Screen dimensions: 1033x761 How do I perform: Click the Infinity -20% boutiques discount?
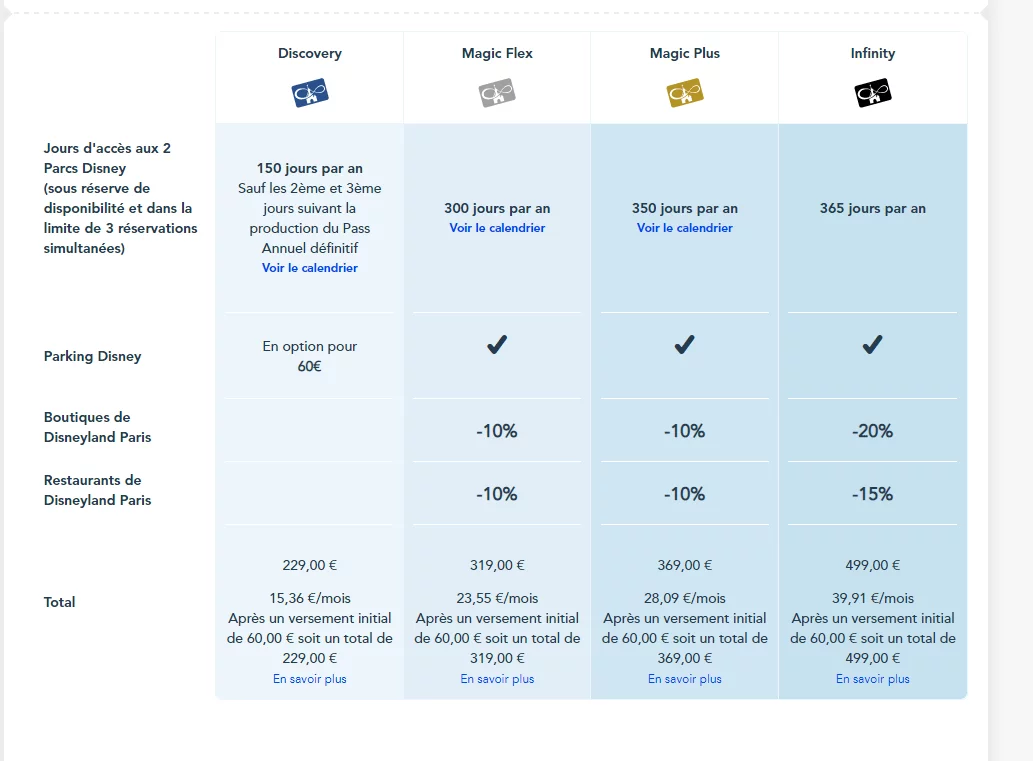click(x=872, y=431)
